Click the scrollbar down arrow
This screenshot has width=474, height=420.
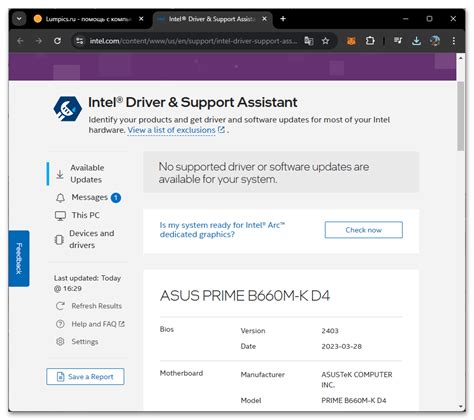coord(461,406)
